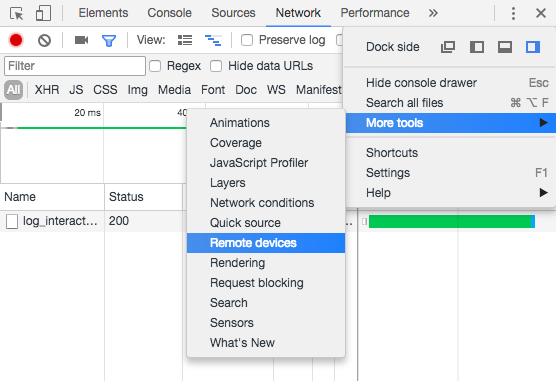
Task: Expand the Help submenu arrow
Action: click(x=543, y=193)
